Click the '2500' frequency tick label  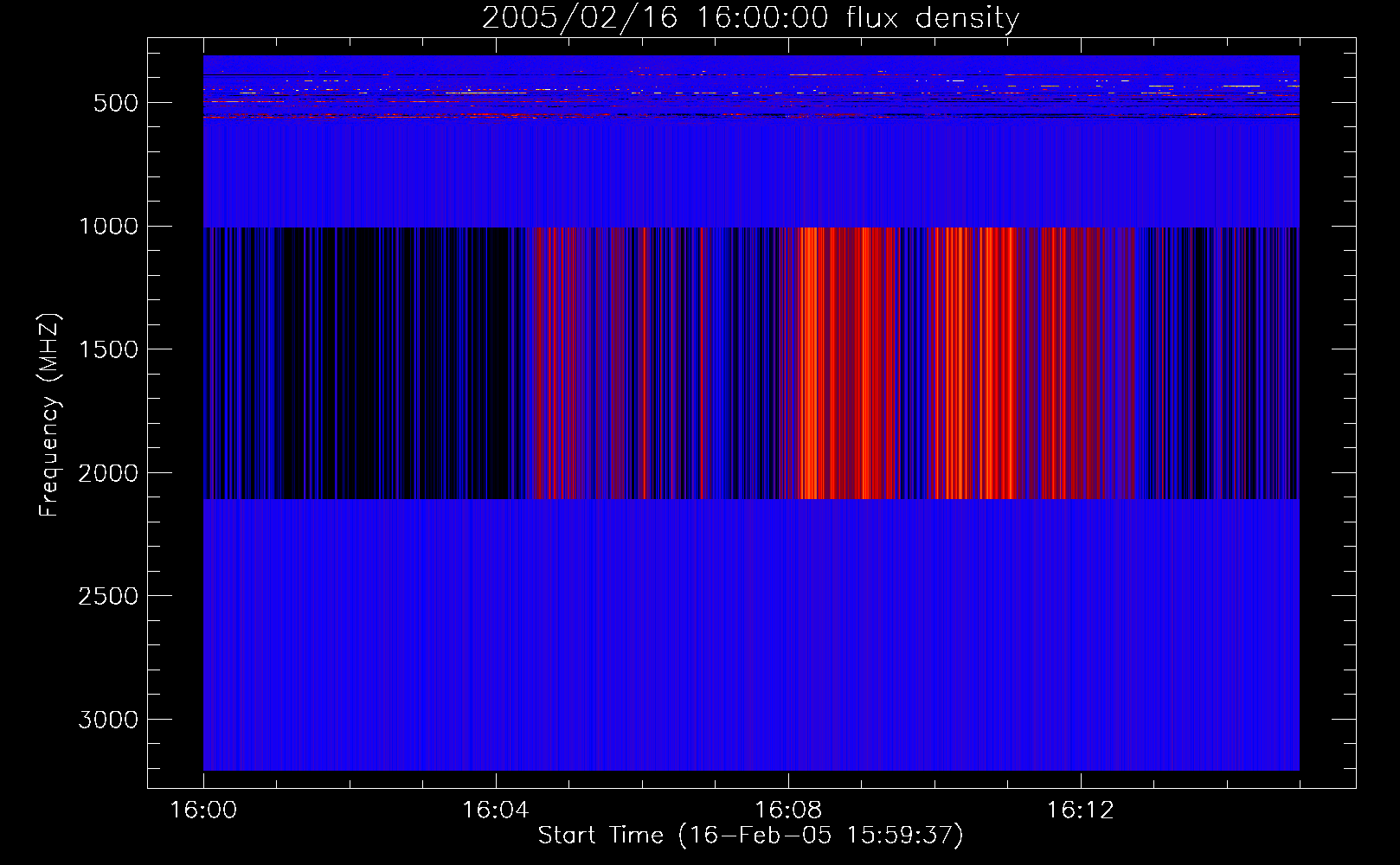point(108,597)
